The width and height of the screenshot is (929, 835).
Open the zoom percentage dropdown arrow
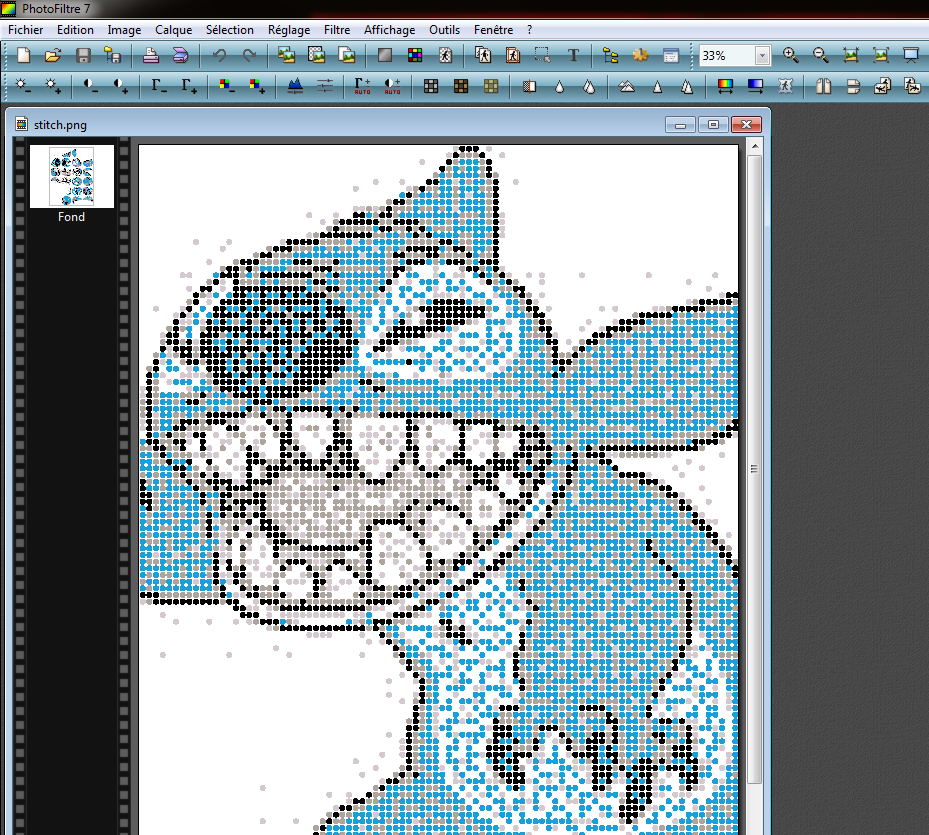click(763, 56)
